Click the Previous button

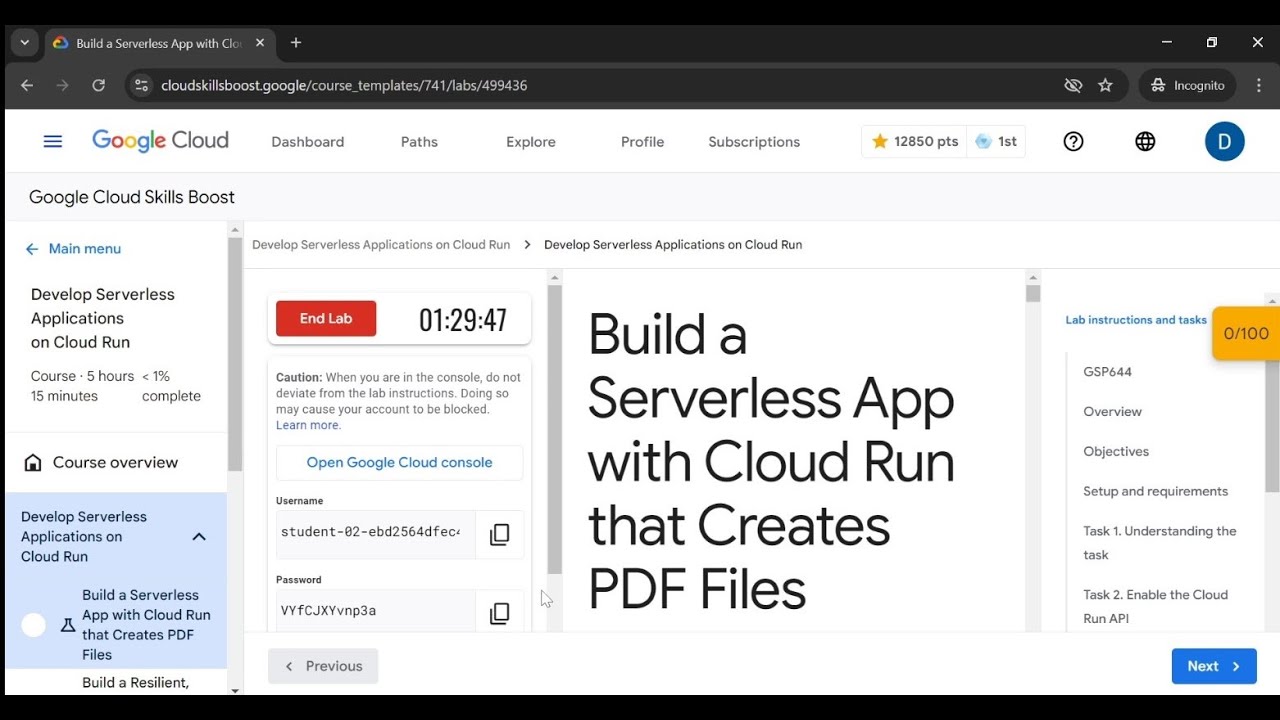[323, 666]
